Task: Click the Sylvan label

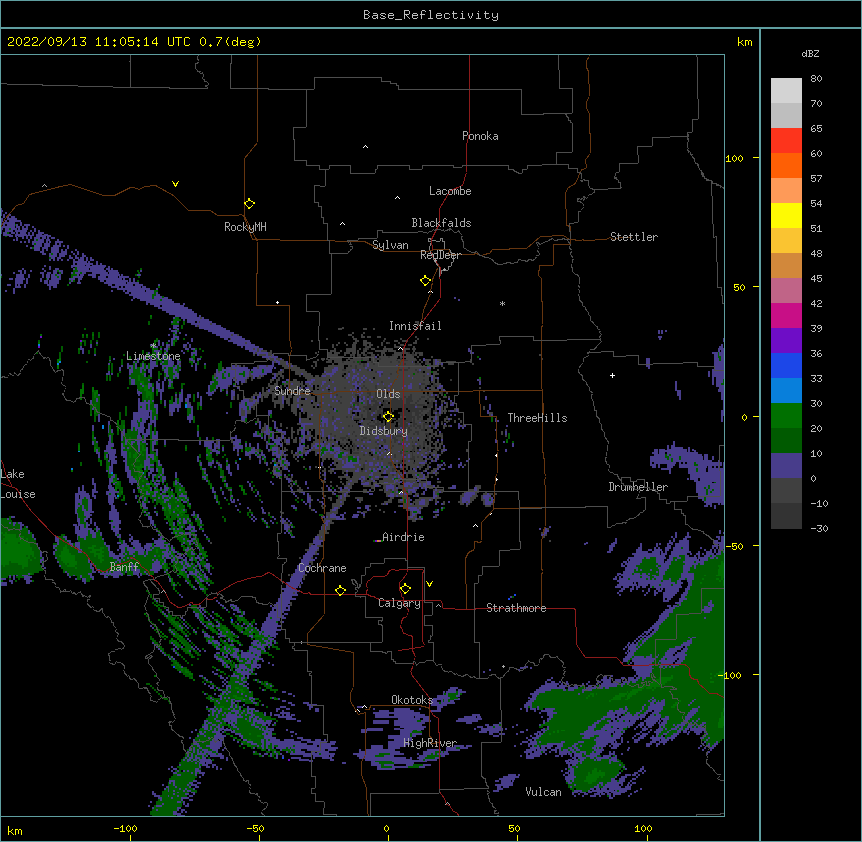Action: (x=390, y=245)
